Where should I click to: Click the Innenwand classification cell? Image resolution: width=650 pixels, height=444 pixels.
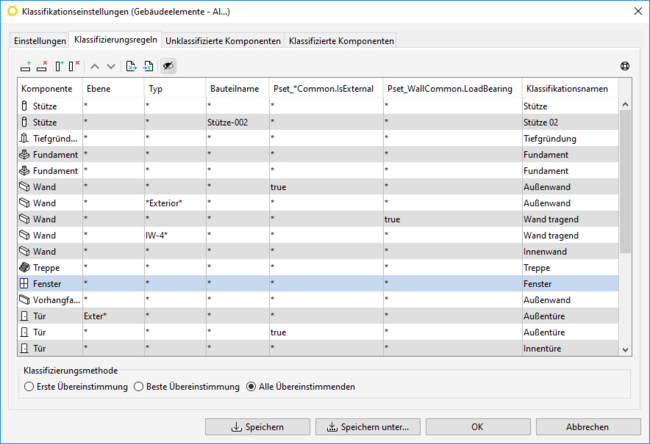570,252
